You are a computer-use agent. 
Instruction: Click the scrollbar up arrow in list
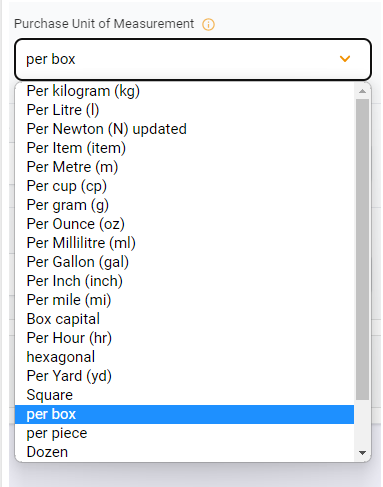(x=362, y=91)
